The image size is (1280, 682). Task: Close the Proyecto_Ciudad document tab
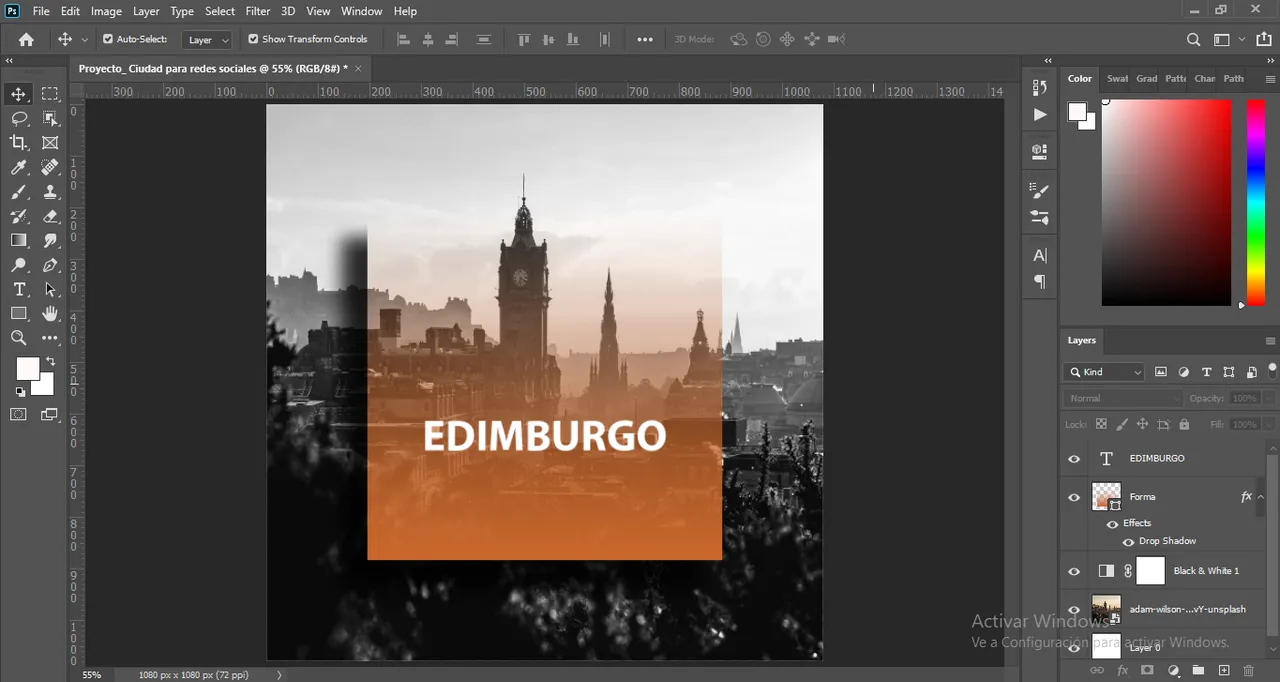(358, 68)
